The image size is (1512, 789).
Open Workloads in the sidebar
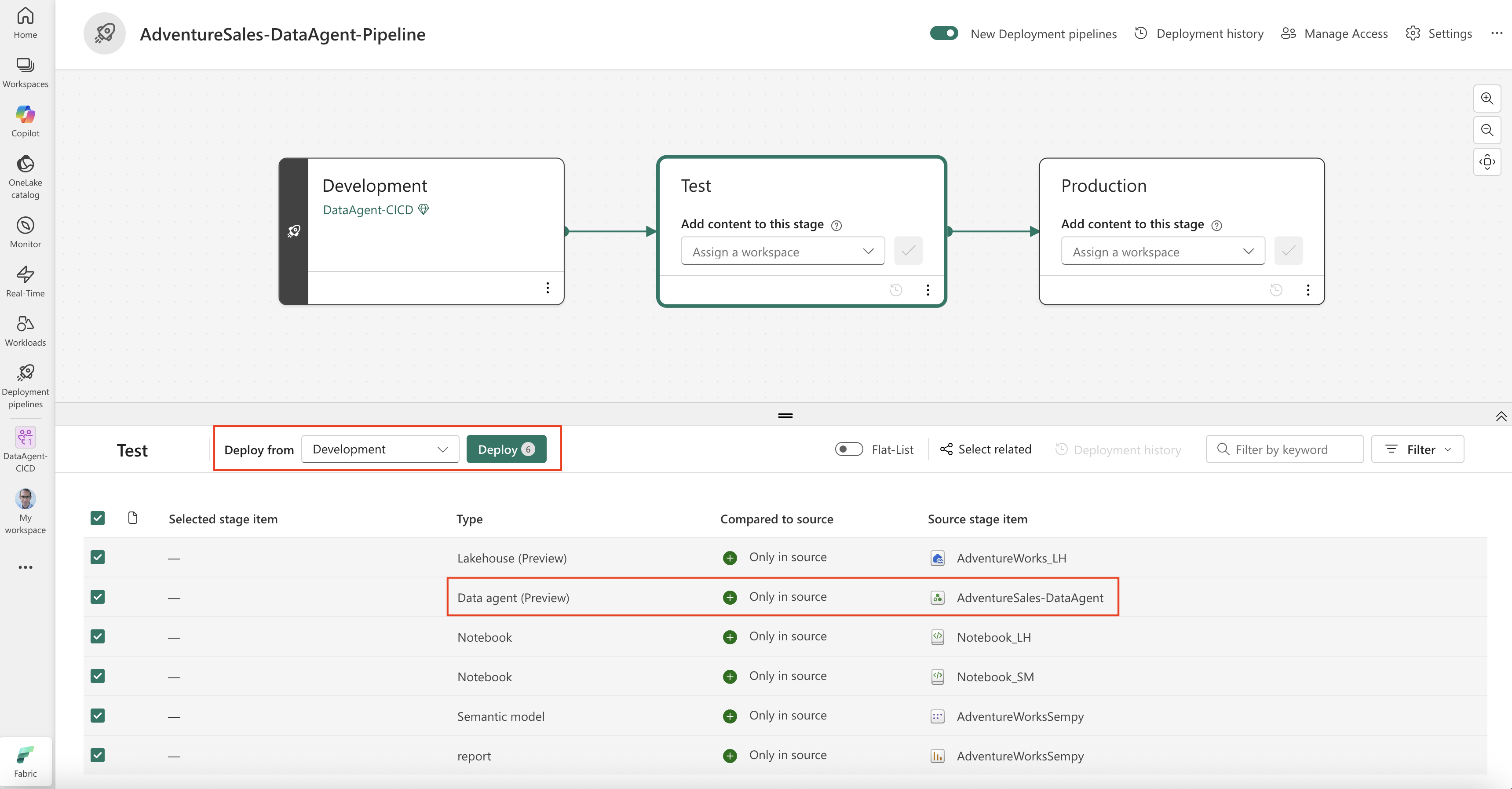(25, 331)
